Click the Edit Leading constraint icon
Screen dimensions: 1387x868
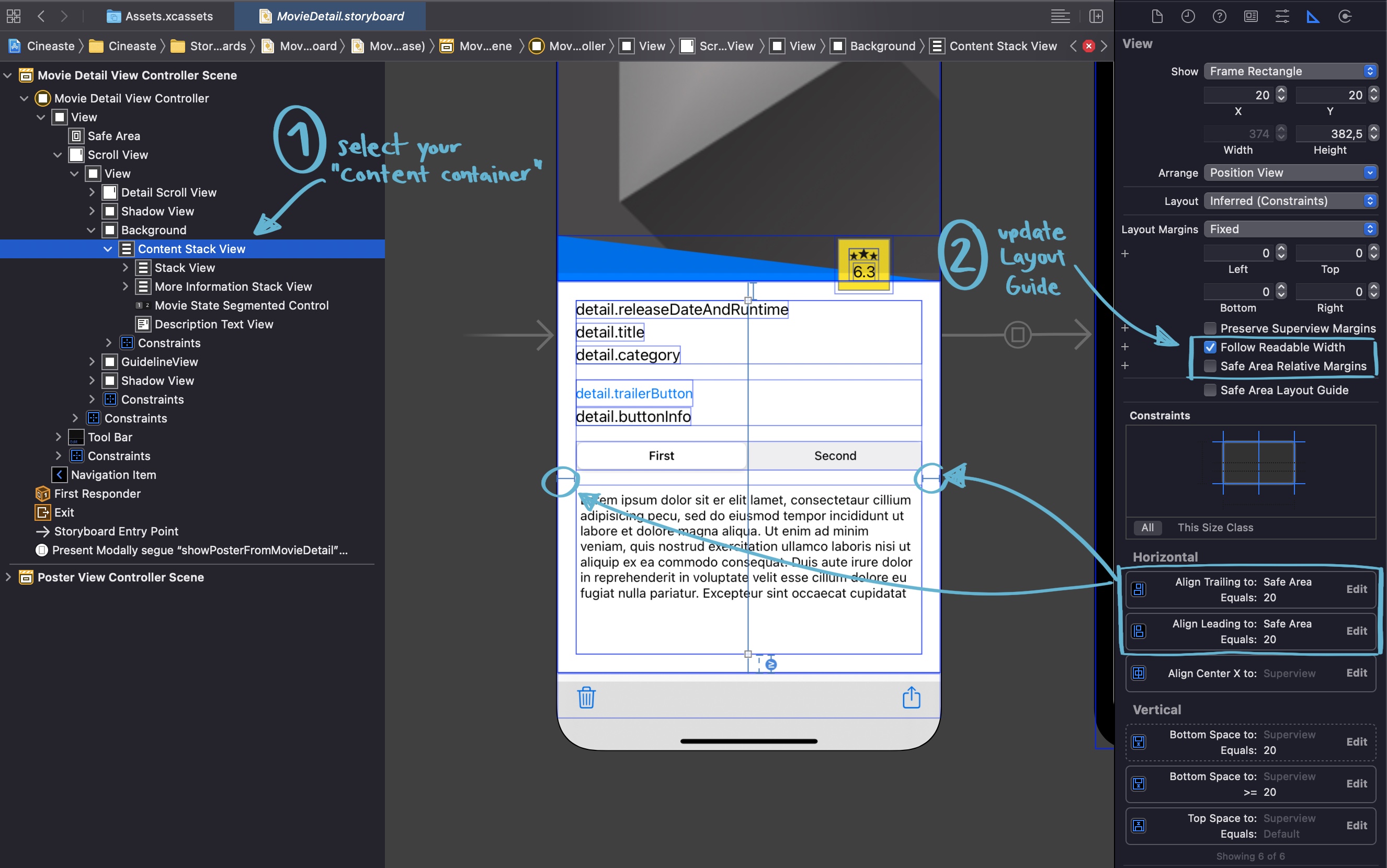click(1357, 630)
